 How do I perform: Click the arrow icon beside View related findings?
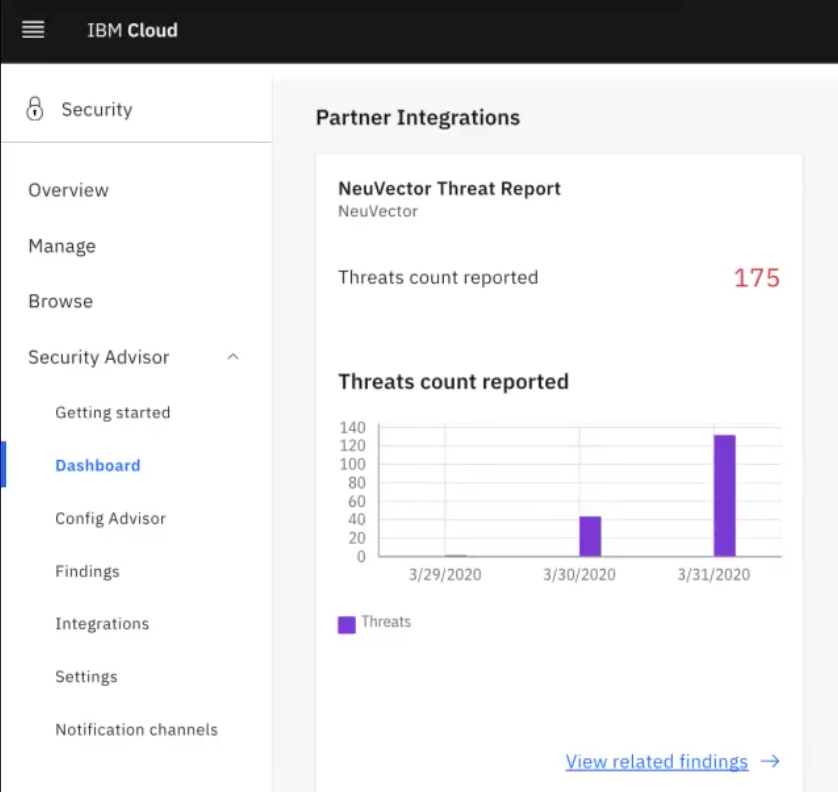[x=770, y=761]
